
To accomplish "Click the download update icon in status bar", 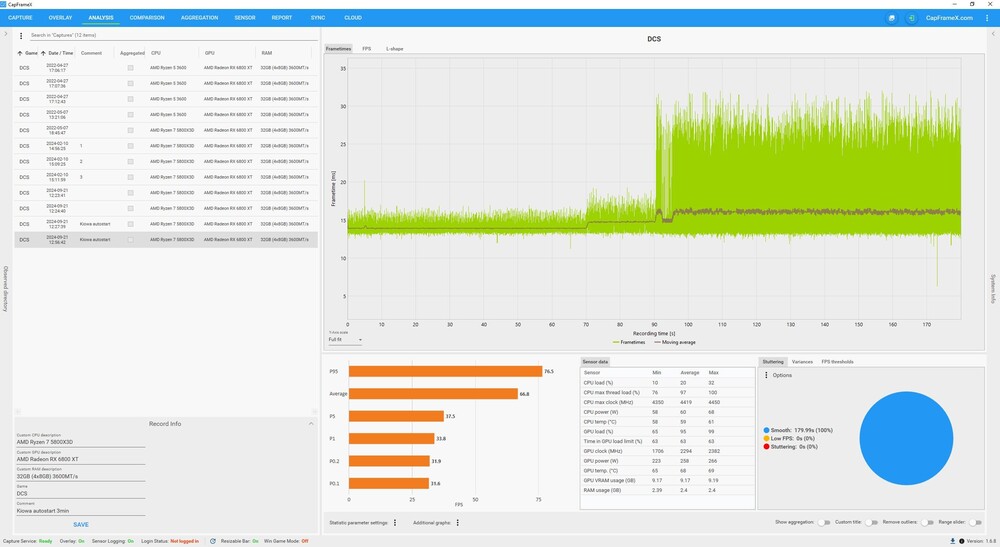I will (953, 541).
